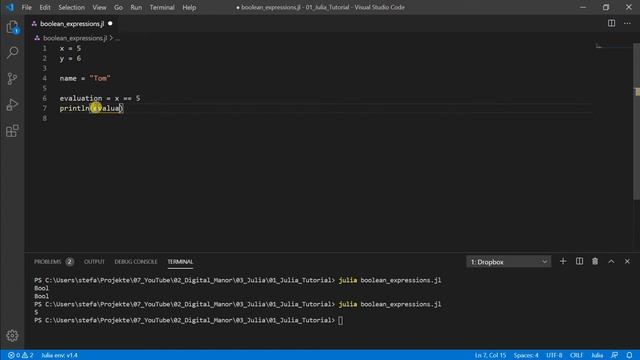Open the View menu
Image resolution: width=640 pixels, height=360 pixels.
(99, 7)
